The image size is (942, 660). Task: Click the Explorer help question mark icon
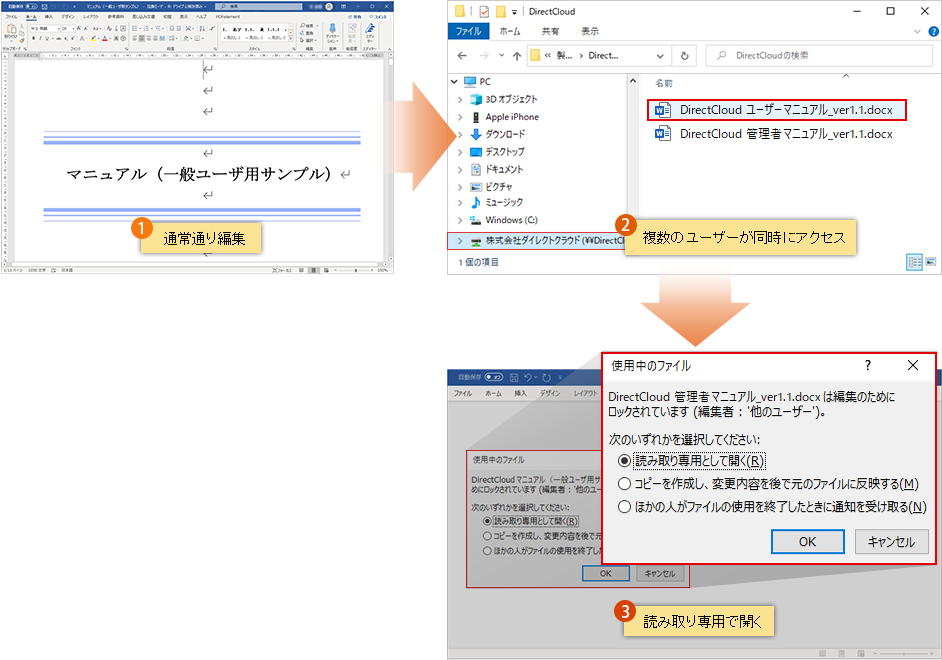933,31
